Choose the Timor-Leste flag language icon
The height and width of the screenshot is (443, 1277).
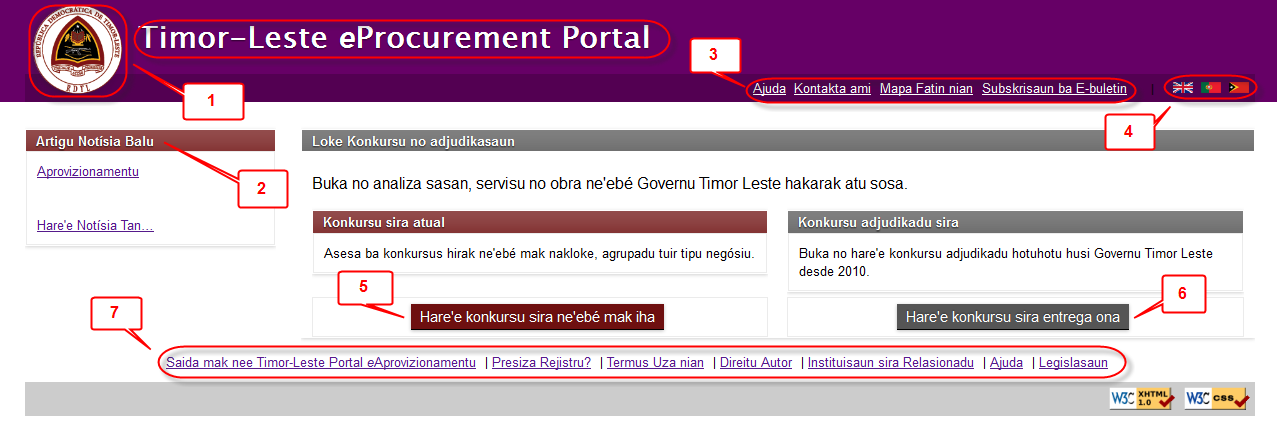point(1239,88)
